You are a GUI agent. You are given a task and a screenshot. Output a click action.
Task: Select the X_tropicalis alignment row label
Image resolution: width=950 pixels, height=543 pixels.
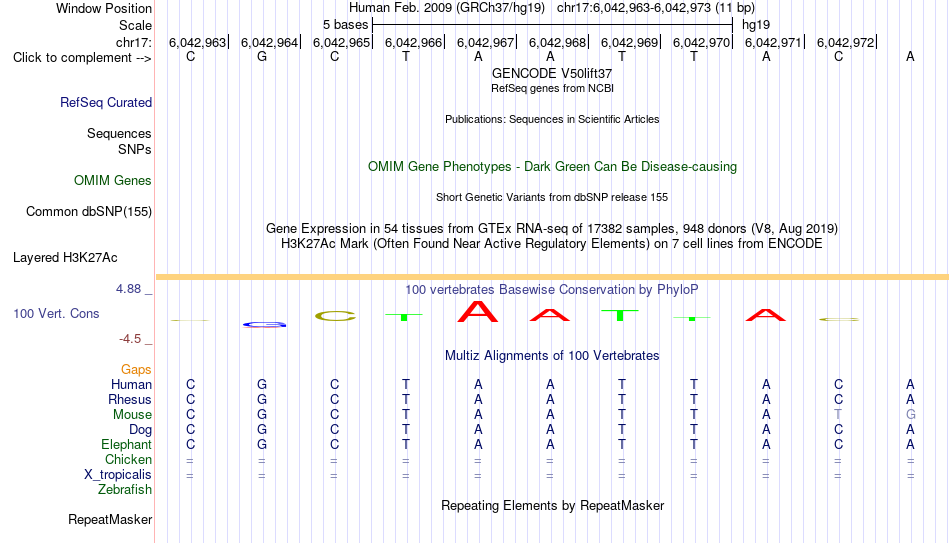coord(118,475)
